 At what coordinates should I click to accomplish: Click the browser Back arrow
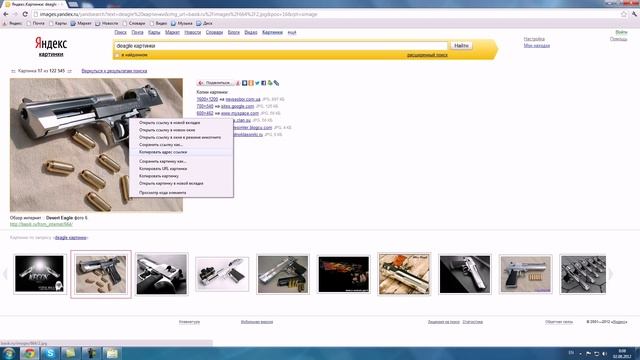[x=6, y=14]
